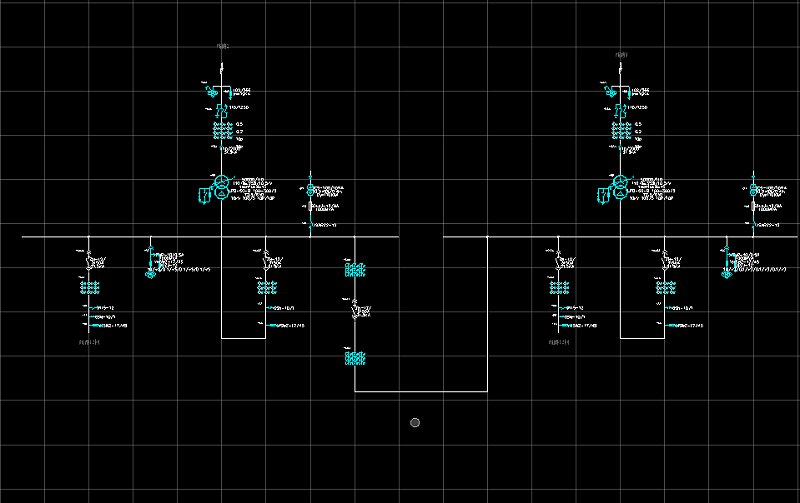Select the rating text beside the right main transformer
Screen dimensions: 800x503
pyautogui.click(x=652, y=189)
